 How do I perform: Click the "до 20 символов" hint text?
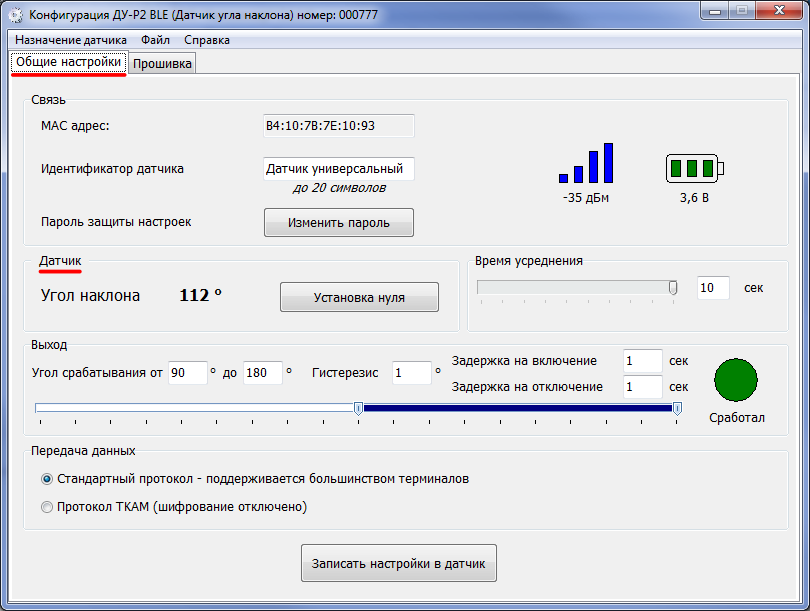pyautogui.click(x=339, y=188)
